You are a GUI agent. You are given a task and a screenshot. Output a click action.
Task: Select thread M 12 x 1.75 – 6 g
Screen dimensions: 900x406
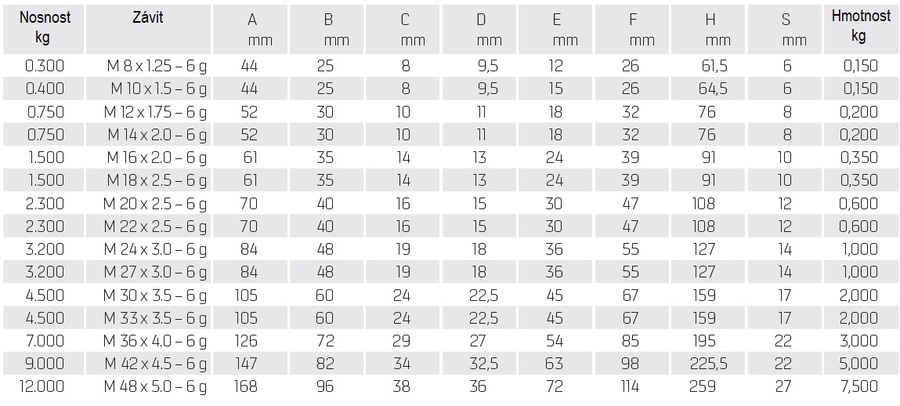tap(155, 112)
